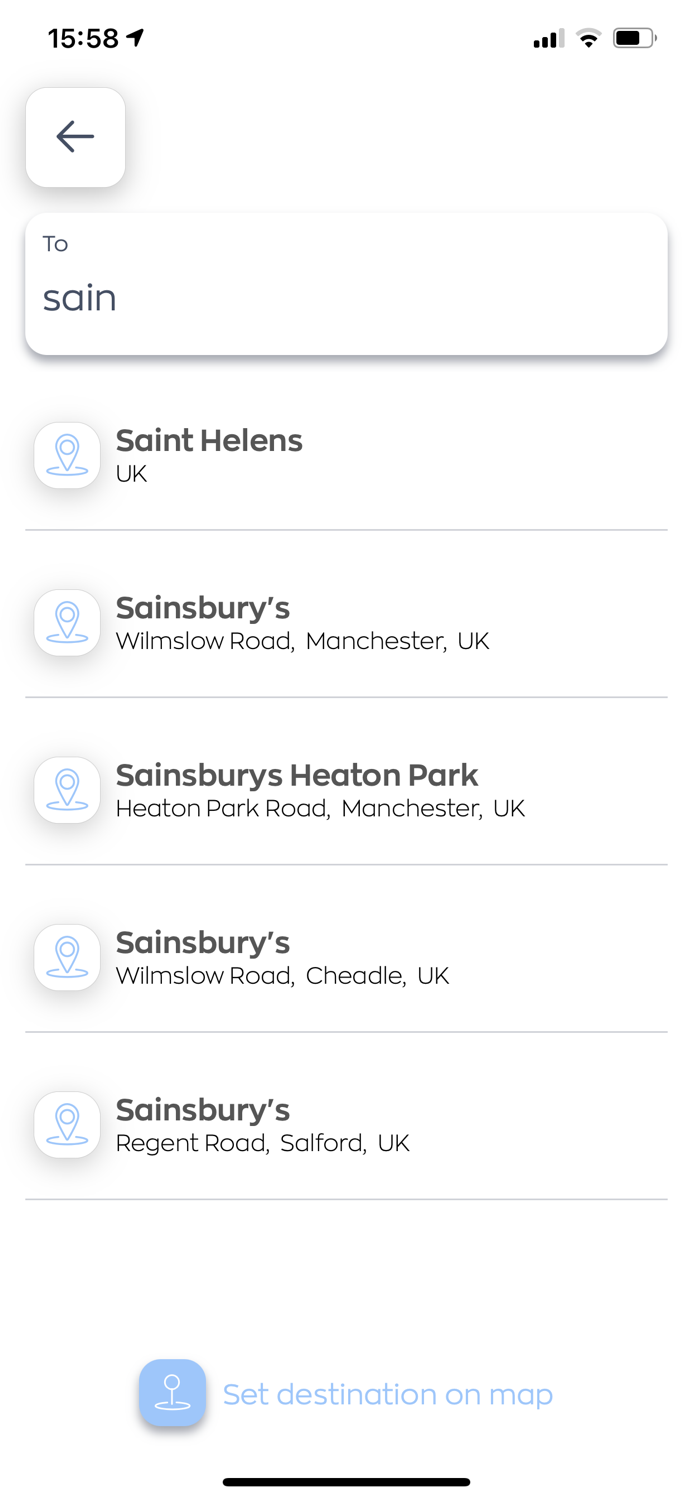
Task: Tap the back arrow icon
Action: coord(74,136)
